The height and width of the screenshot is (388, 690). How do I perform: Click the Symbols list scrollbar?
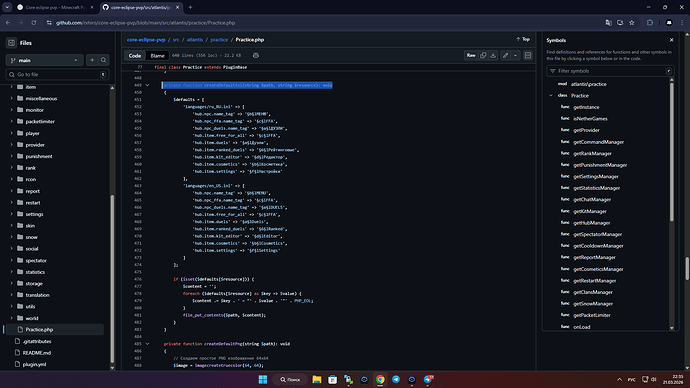coord(672,152)
